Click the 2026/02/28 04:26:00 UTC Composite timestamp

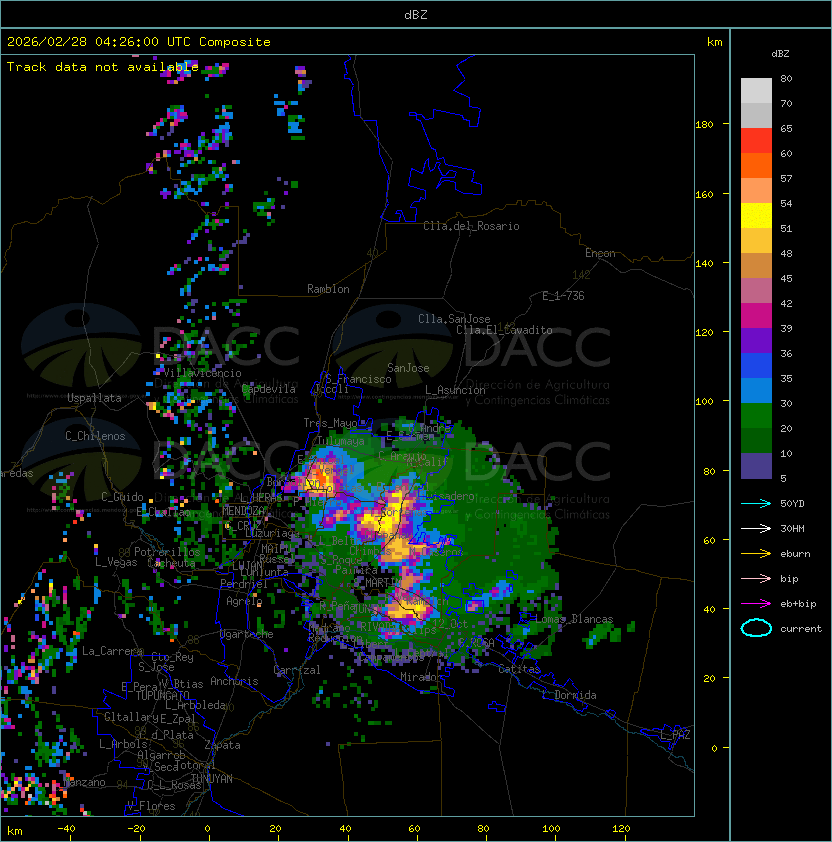click(139, 41)
